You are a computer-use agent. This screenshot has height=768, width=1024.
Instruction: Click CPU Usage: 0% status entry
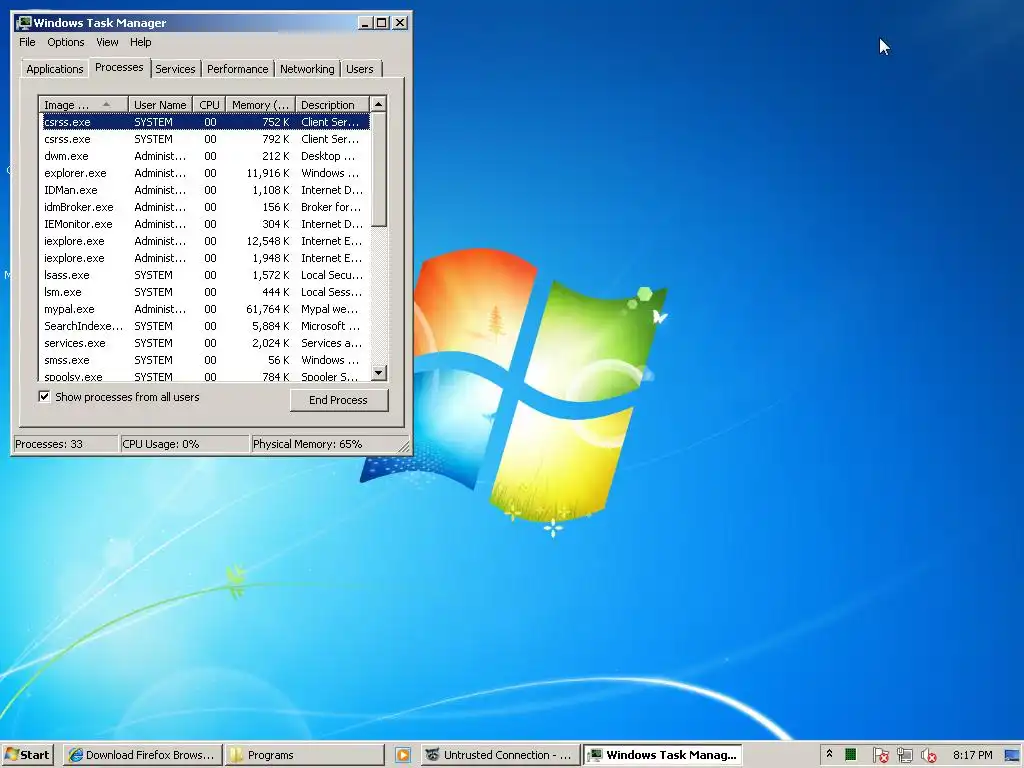(185, 444)
